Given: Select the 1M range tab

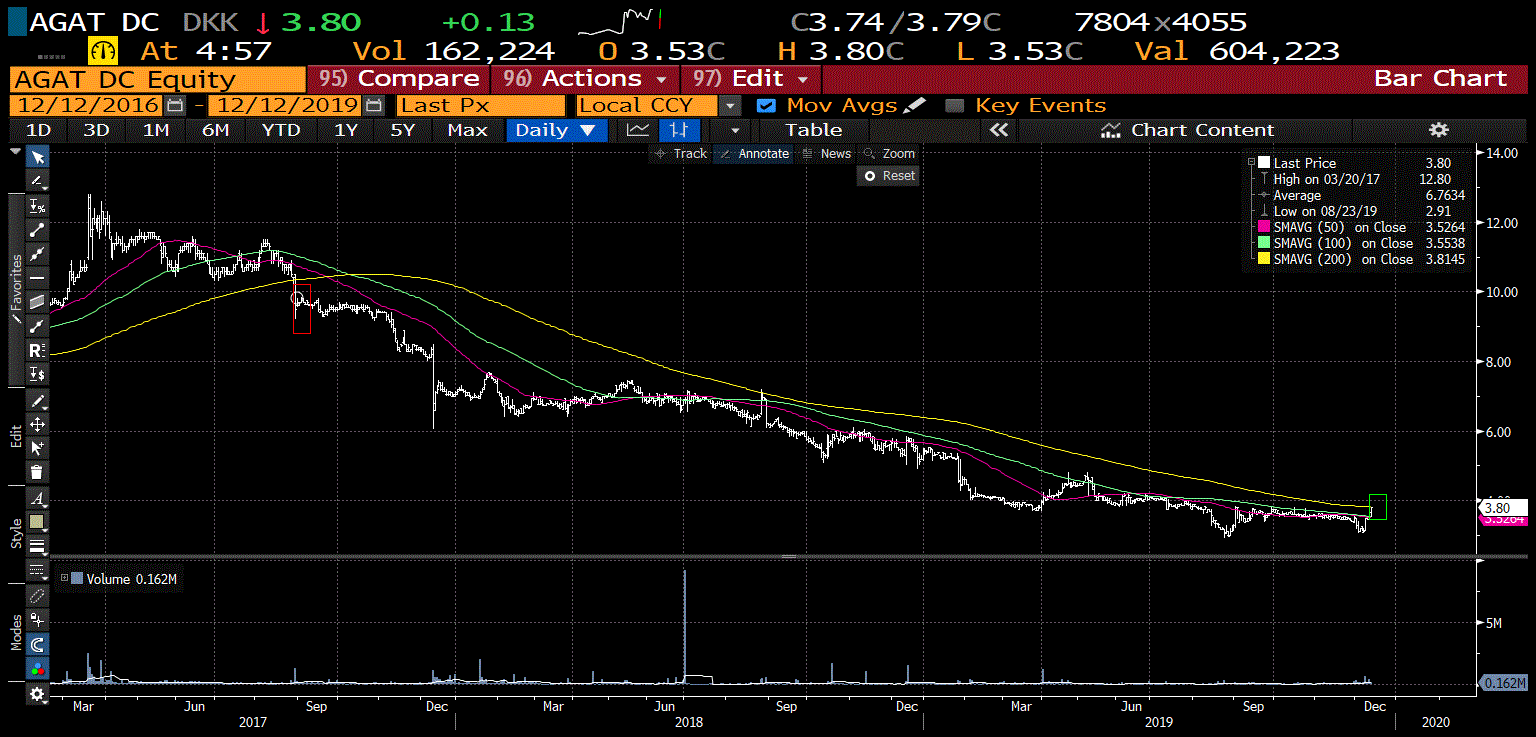Looking at the screenshot, I should click(x=156, y=130).
